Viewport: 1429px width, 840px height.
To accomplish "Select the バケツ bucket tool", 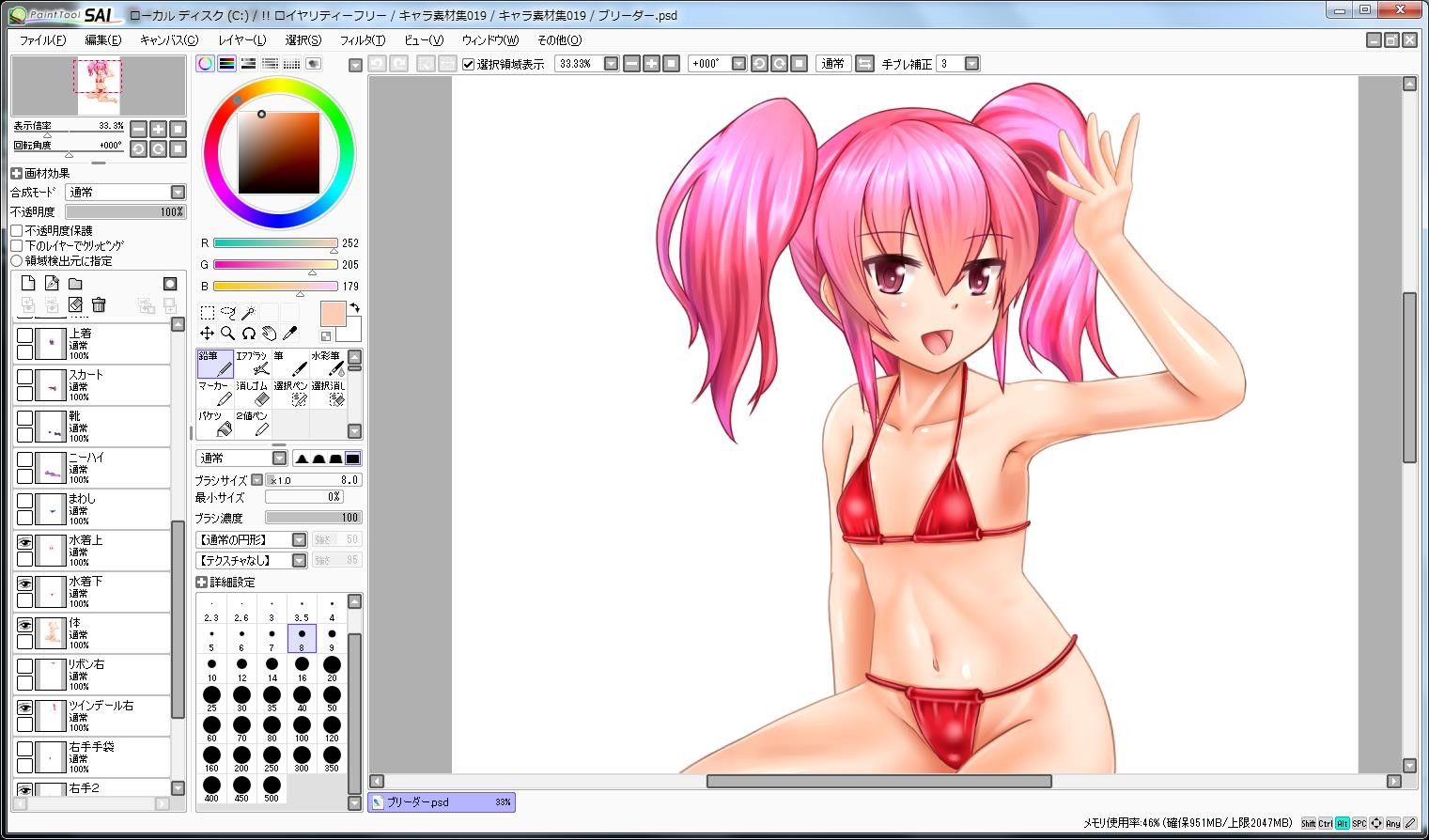I will tap(215, 423).
